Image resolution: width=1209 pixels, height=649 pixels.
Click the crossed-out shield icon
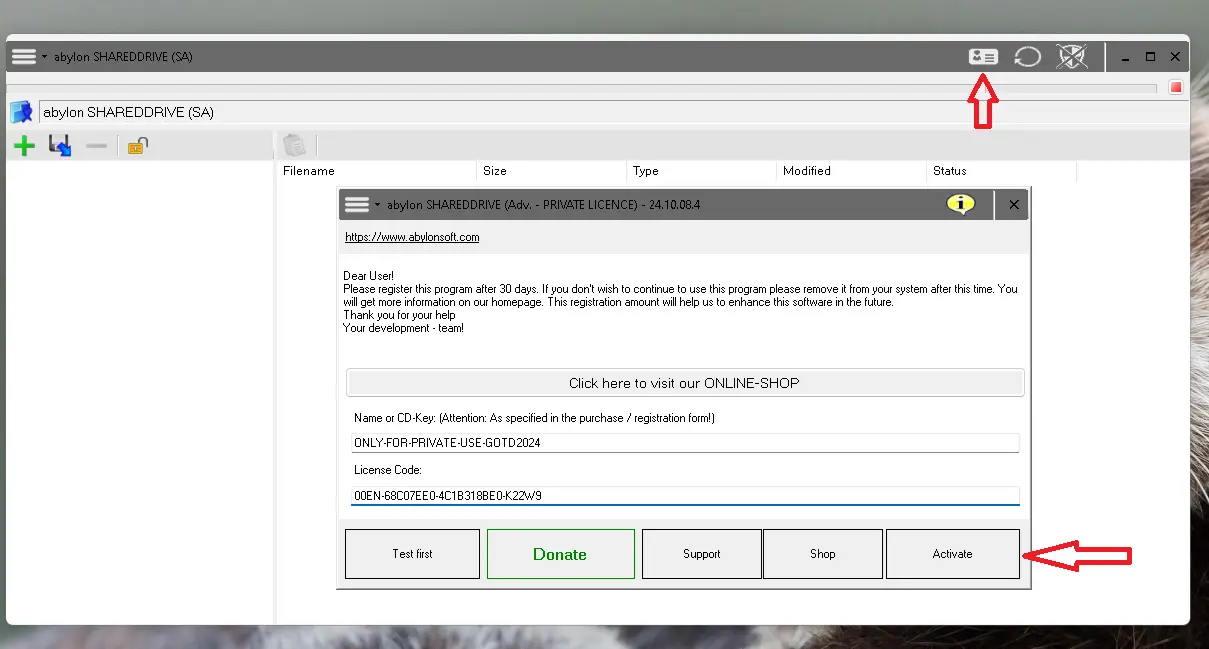(1071, 57)
